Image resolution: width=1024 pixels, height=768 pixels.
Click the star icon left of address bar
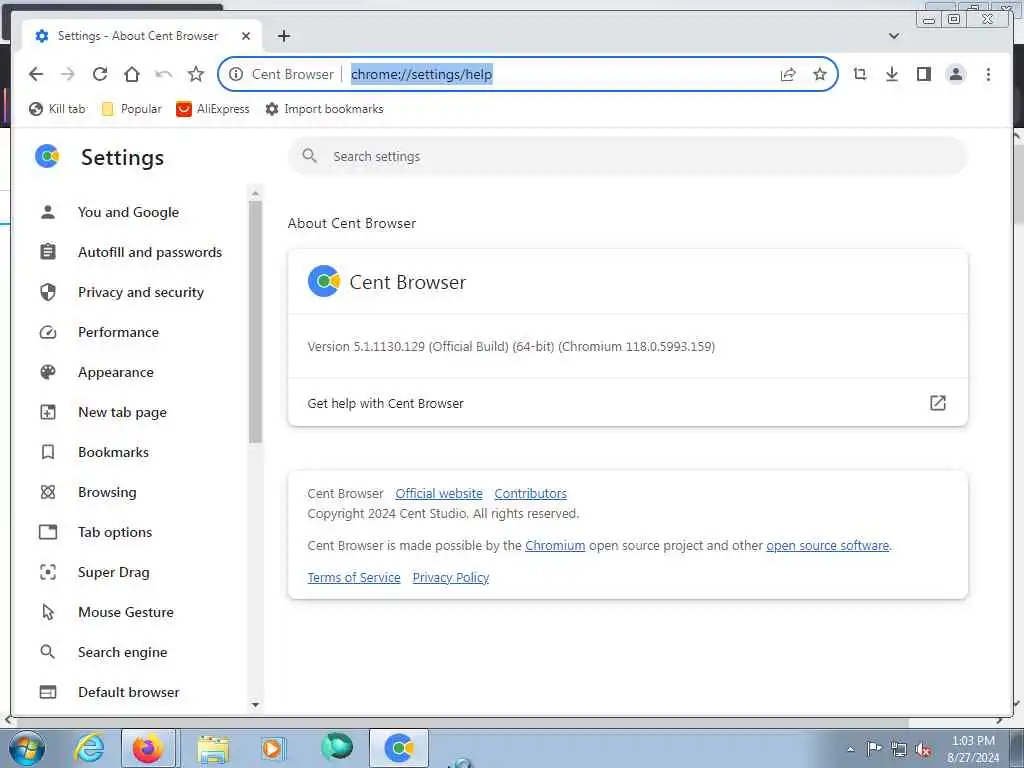195,74
